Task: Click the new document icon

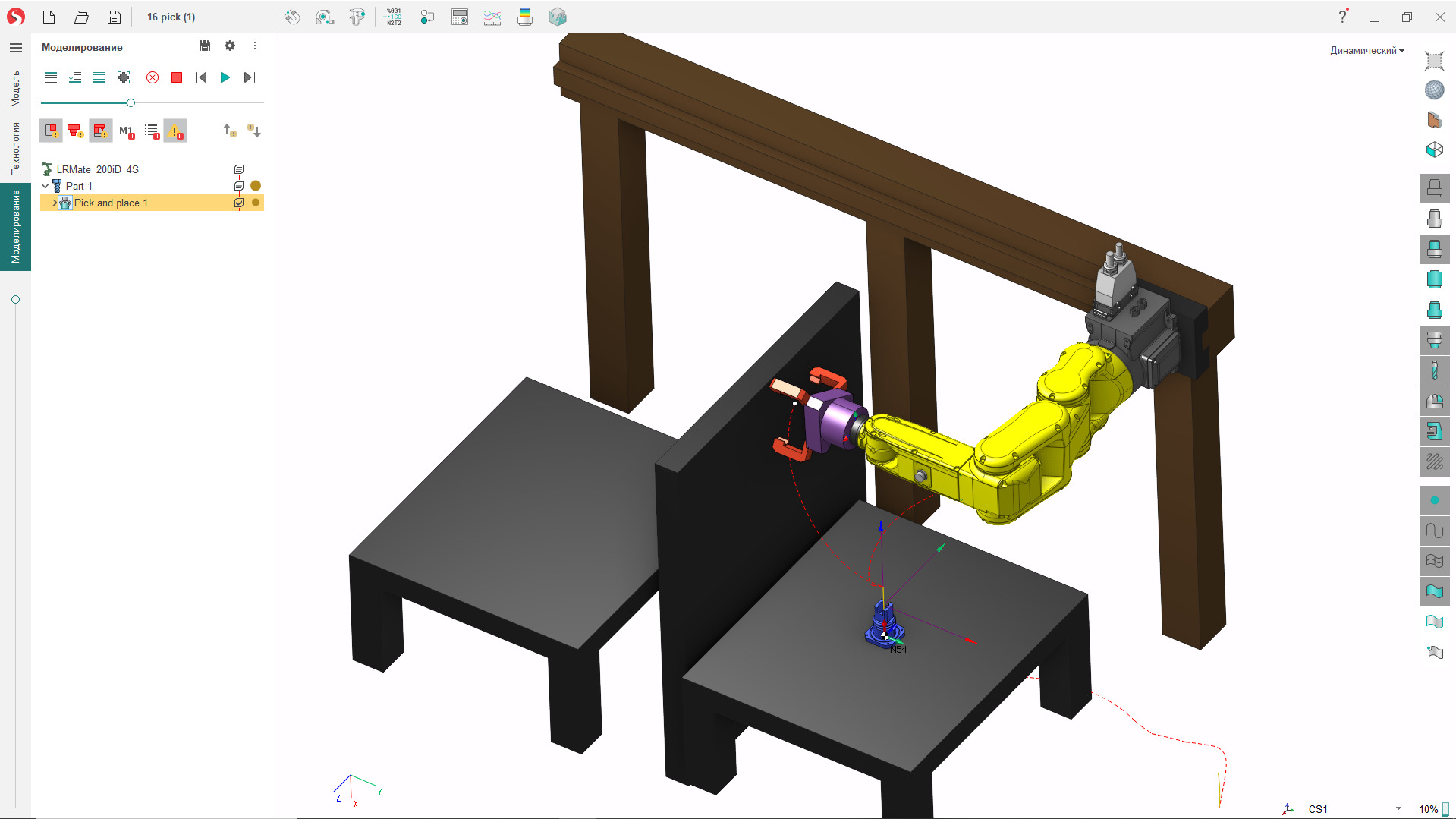Action: click(x=49, y=17)
